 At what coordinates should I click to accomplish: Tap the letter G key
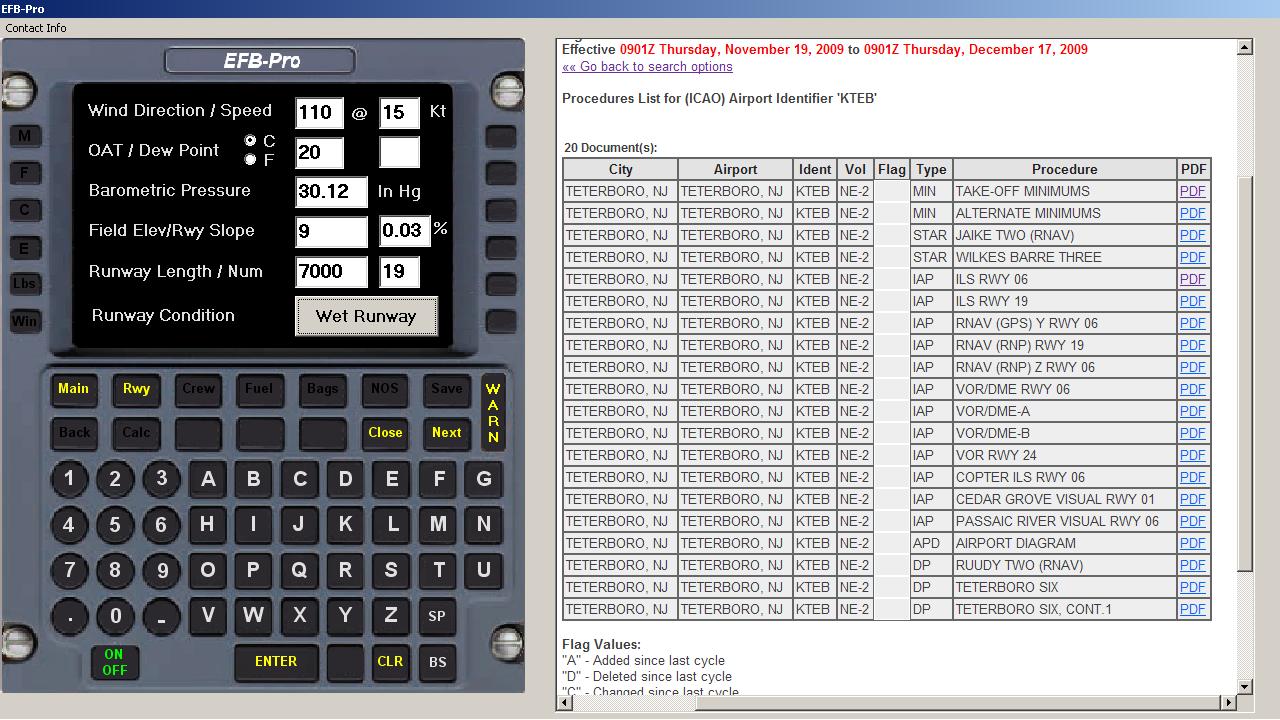click(x=483, y=479)
